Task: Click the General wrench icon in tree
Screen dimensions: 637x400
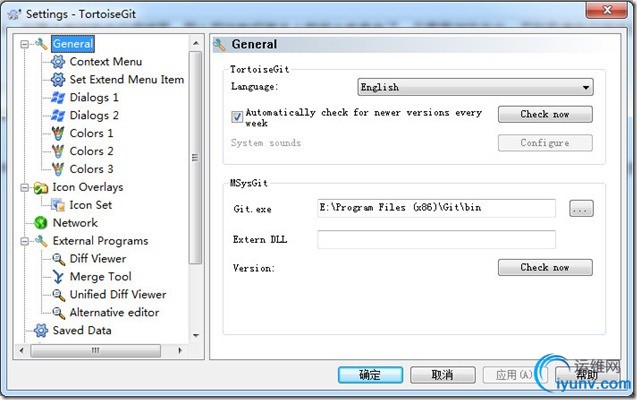Action: click(41, 44)
